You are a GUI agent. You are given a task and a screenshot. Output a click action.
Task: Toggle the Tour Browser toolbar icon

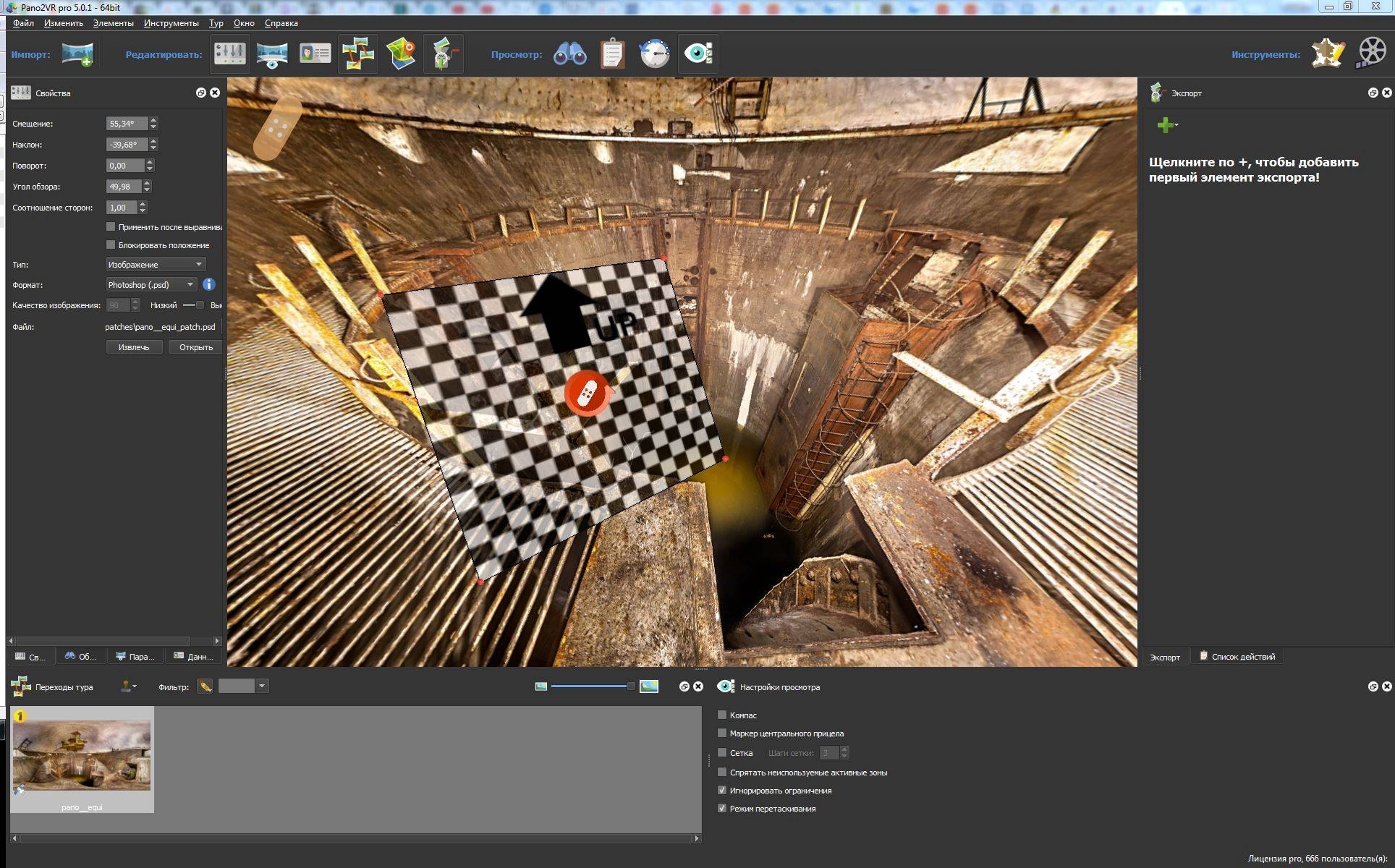pos(358,54)
